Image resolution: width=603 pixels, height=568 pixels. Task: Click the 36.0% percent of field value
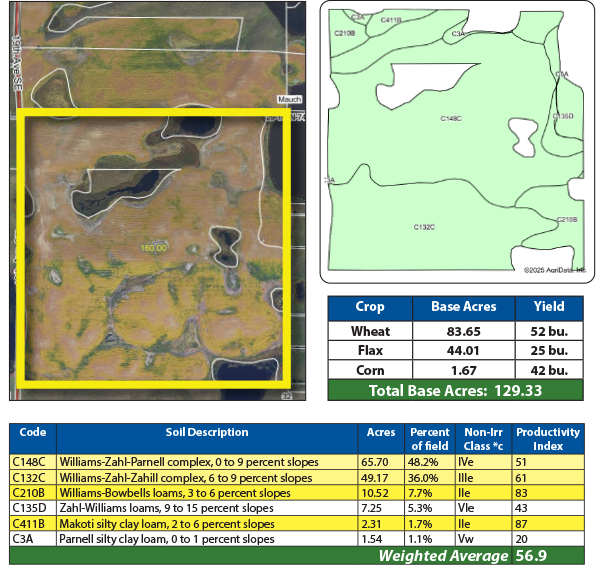(423, 478)
